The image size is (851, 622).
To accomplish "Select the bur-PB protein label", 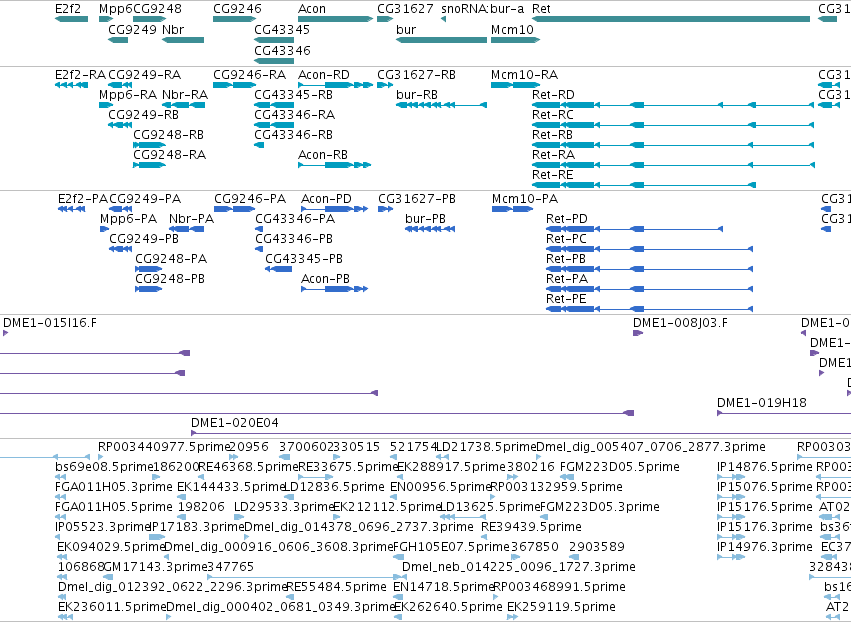I will [x=425, y=219].
